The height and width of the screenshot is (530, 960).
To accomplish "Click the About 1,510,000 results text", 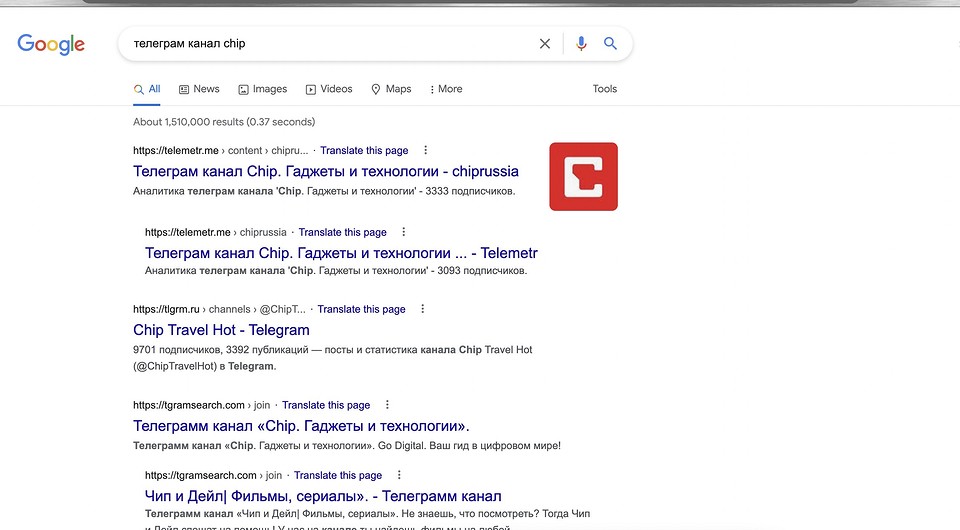I will click(224, 122).
